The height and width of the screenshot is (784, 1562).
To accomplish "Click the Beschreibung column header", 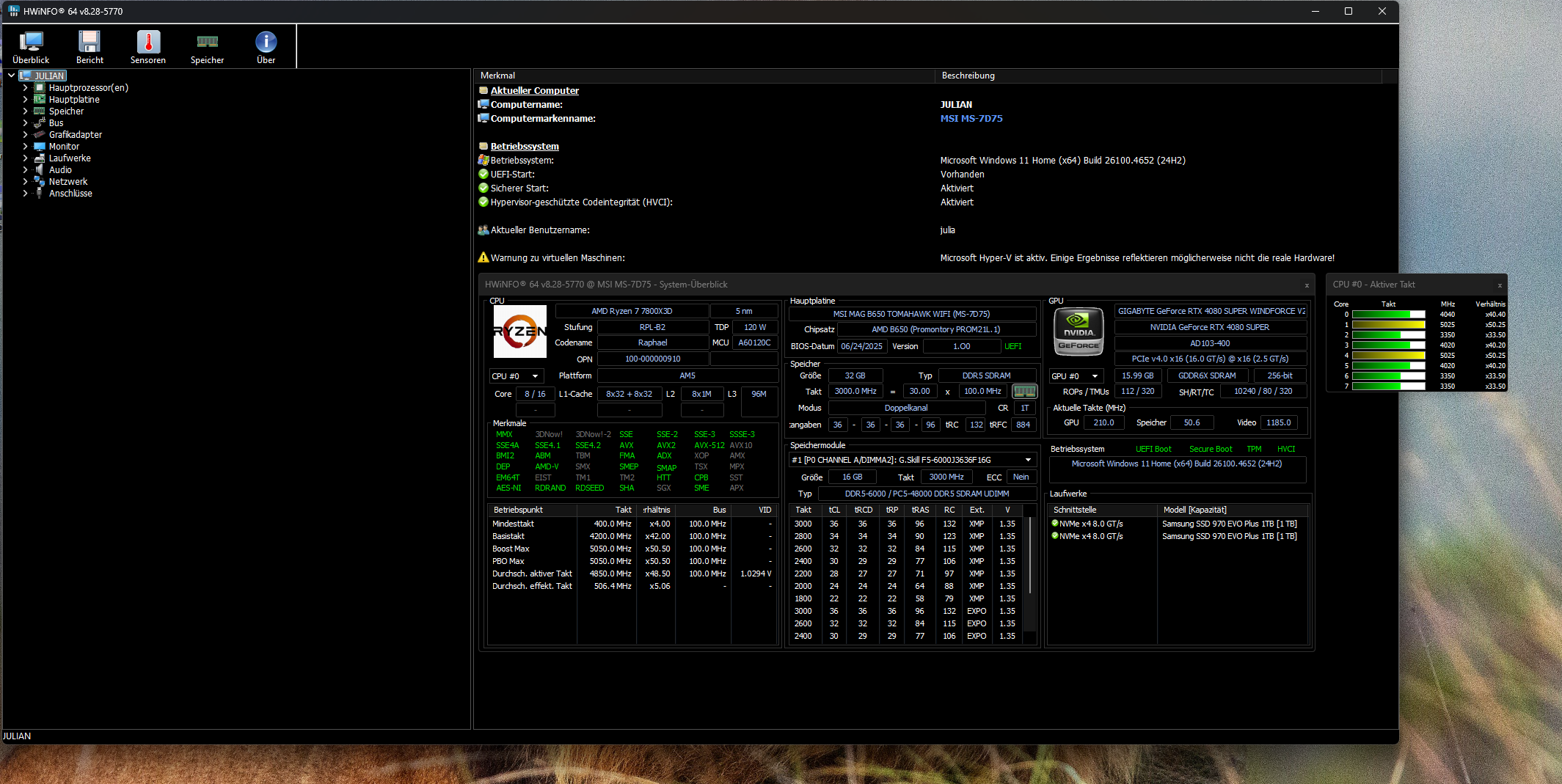I will (1158, 76).
